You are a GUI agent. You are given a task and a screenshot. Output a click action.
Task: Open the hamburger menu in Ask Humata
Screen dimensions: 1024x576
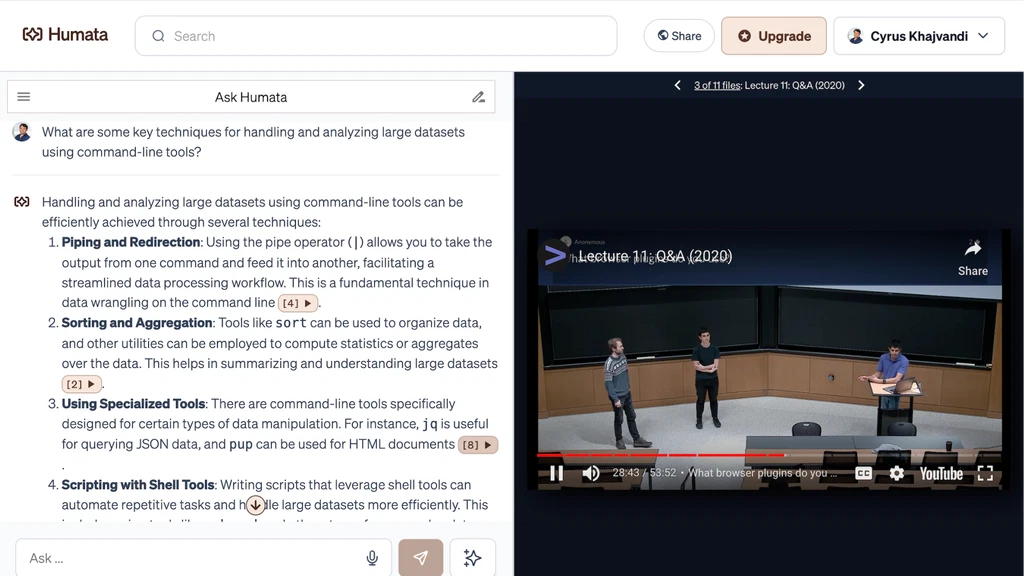[24, 97]
